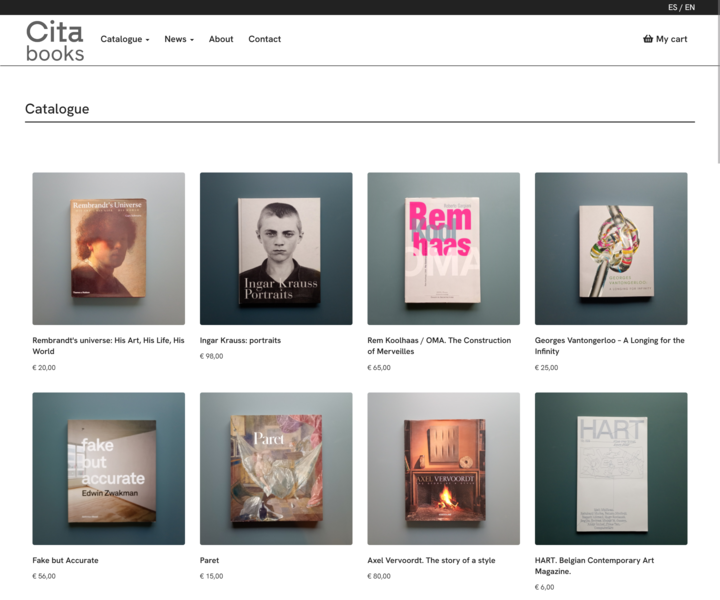This screenshot has width=720, height=600.
Task: Click the Fake but Accurate title
Action: click(65, 560)
